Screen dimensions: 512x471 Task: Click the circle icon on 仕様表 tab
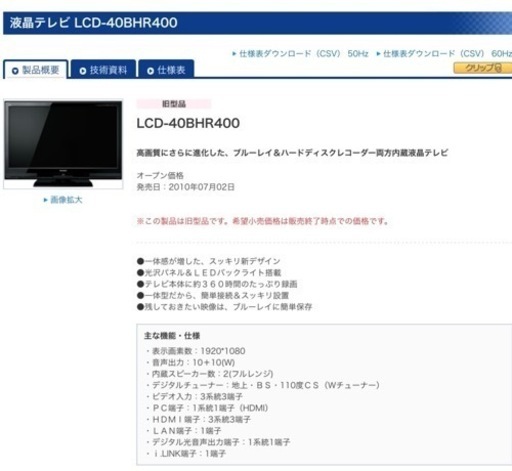tap(150, 71)
